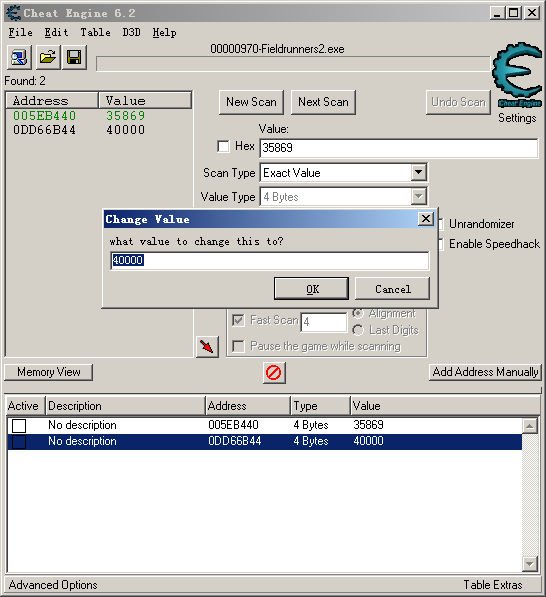The image size is (546, 597).
Task: Open the Edit menu
Action: pos(56,32)
